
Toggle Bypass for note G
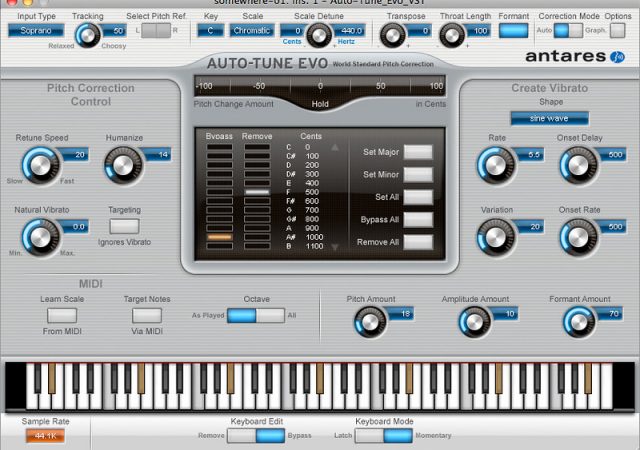[x=220, y=210]
